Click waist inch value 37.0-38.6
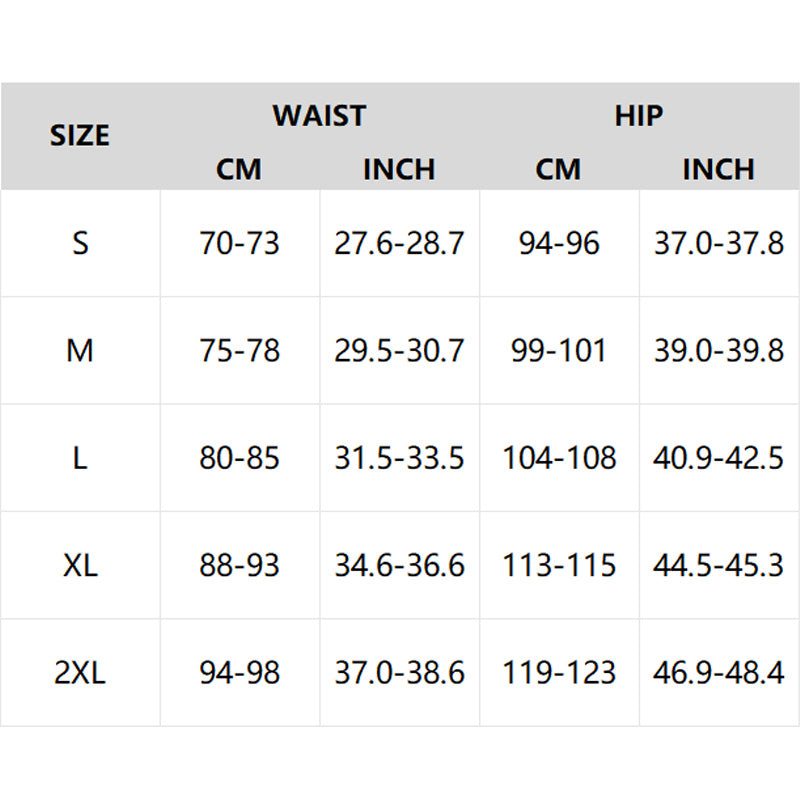Image resolution: width=800 pixels, height=800 pixels. pos(399,672)
